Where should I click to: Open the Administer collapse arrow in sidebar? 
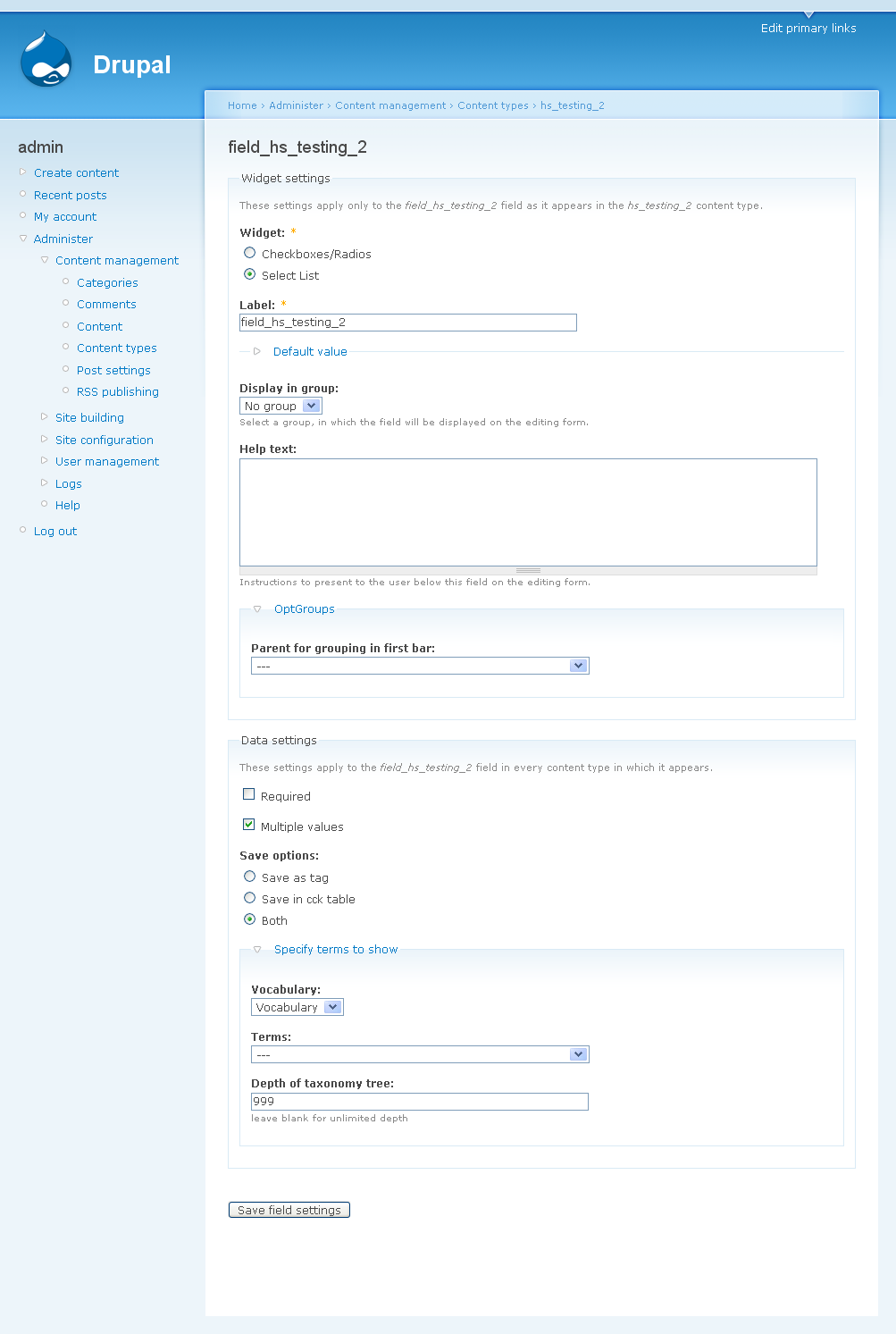point(22,239)
